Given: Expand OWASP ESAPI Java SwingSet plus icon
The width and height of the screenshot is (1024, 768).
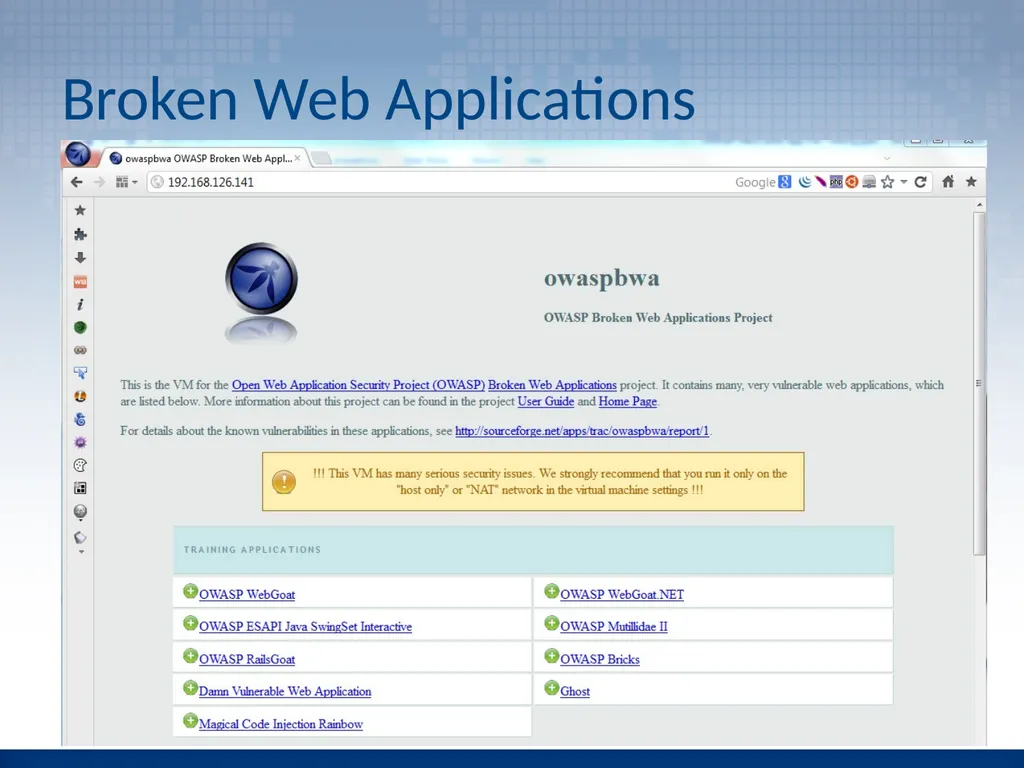Looking at the screenshot, I should click(x=190, y=623).
